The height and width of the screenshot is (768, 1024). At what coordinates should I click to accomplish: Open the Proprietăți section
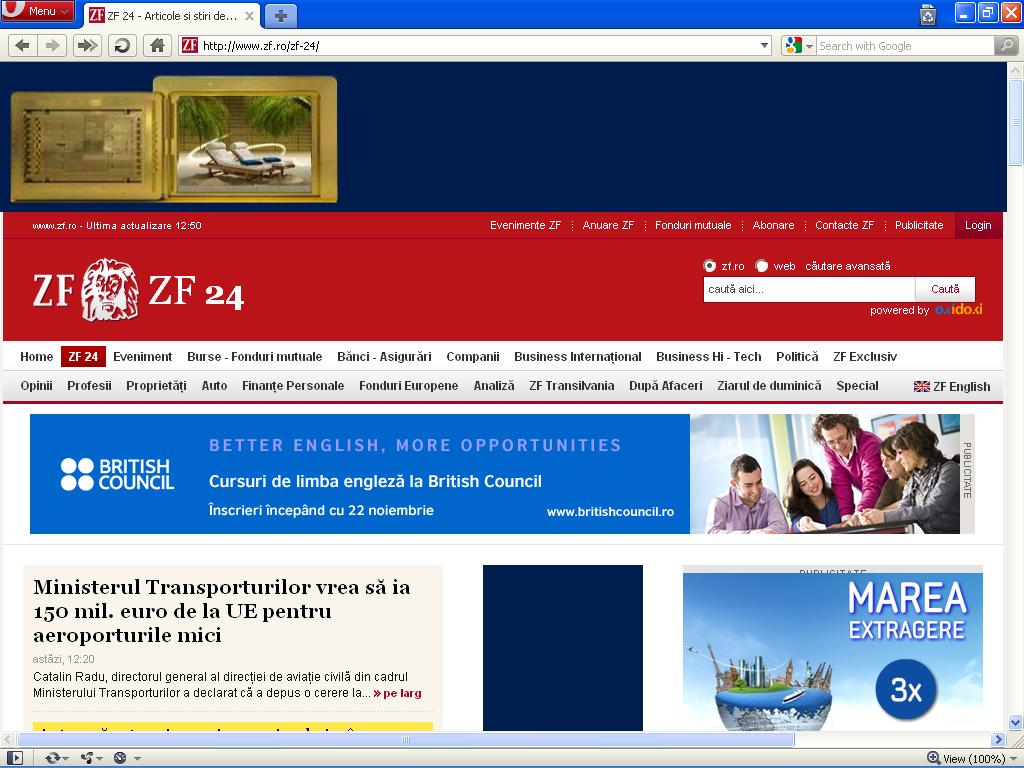tap(156, 386)
